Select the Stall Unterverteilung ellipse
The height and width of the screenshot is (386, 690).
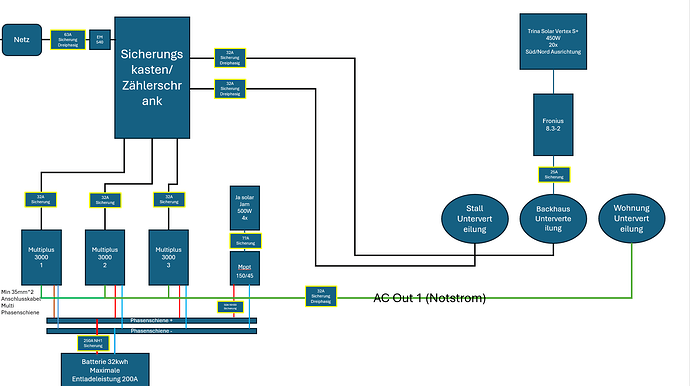(x=475, y=219)
